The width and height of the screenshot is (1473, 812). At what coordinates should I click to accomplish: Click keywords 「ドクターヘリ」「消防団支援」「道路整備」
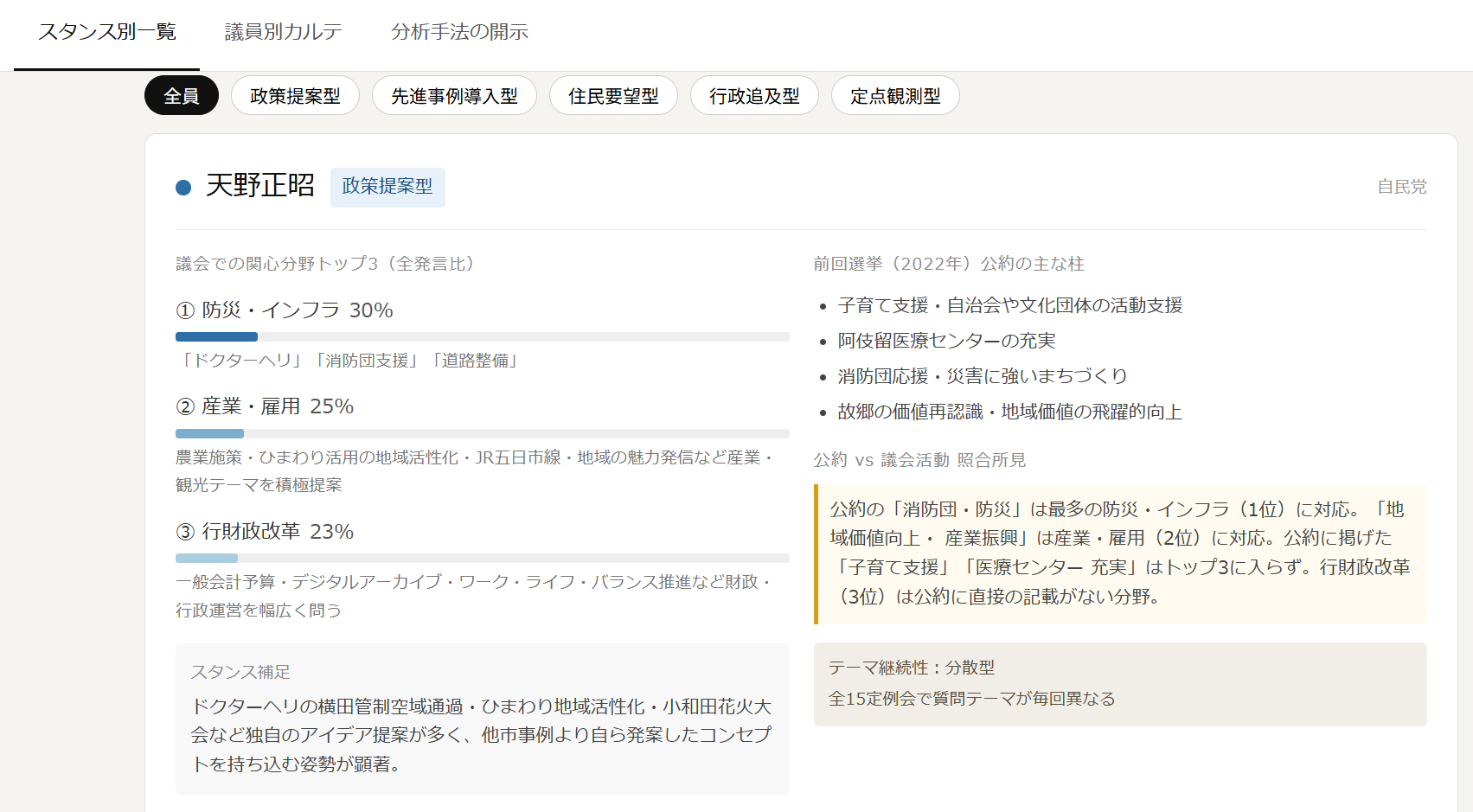pyautogui.click(x=349, y=361)
